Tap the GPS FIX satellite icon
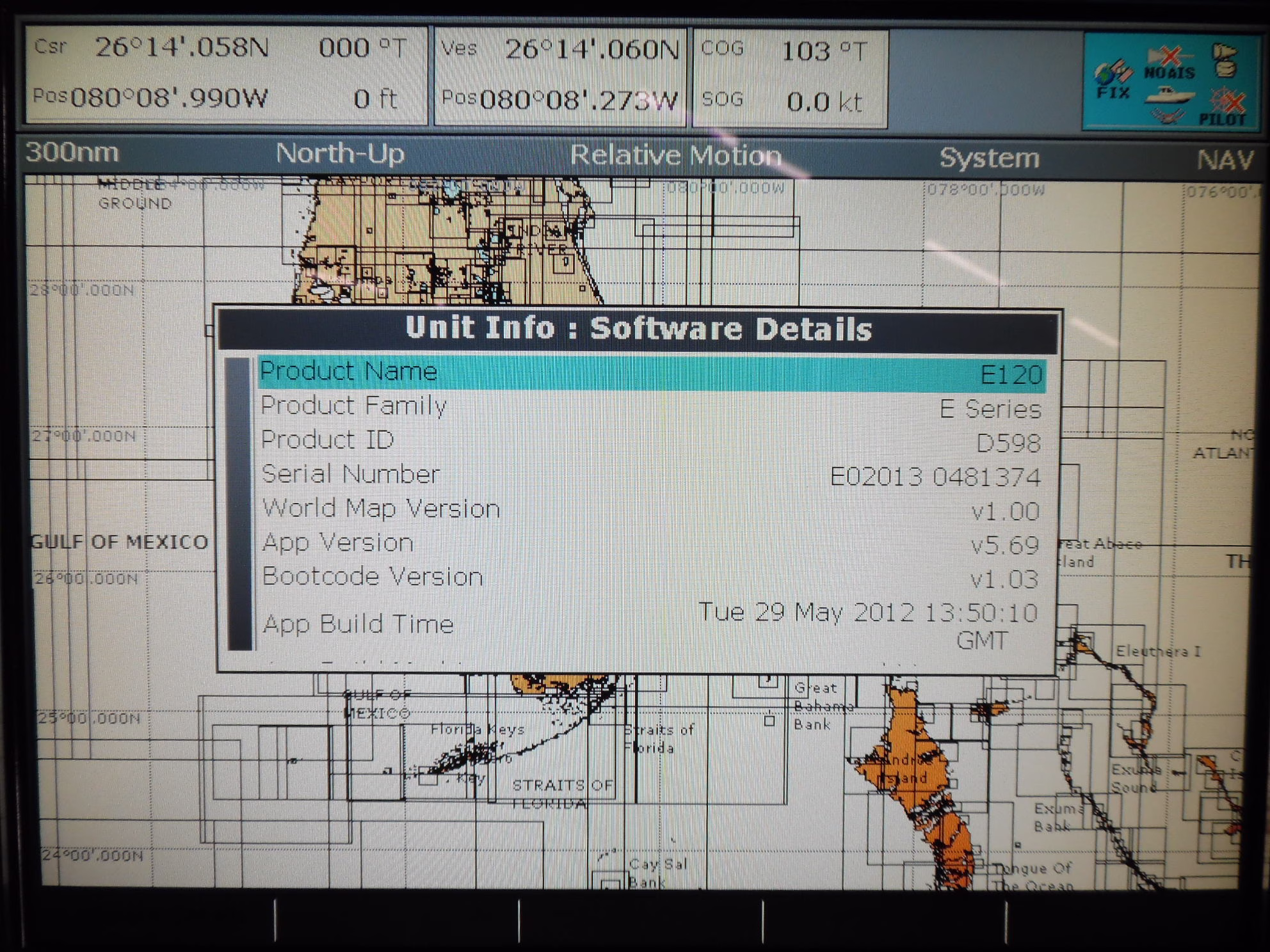The width and height of the screenshot is (1270, 952). (1114, 78)
